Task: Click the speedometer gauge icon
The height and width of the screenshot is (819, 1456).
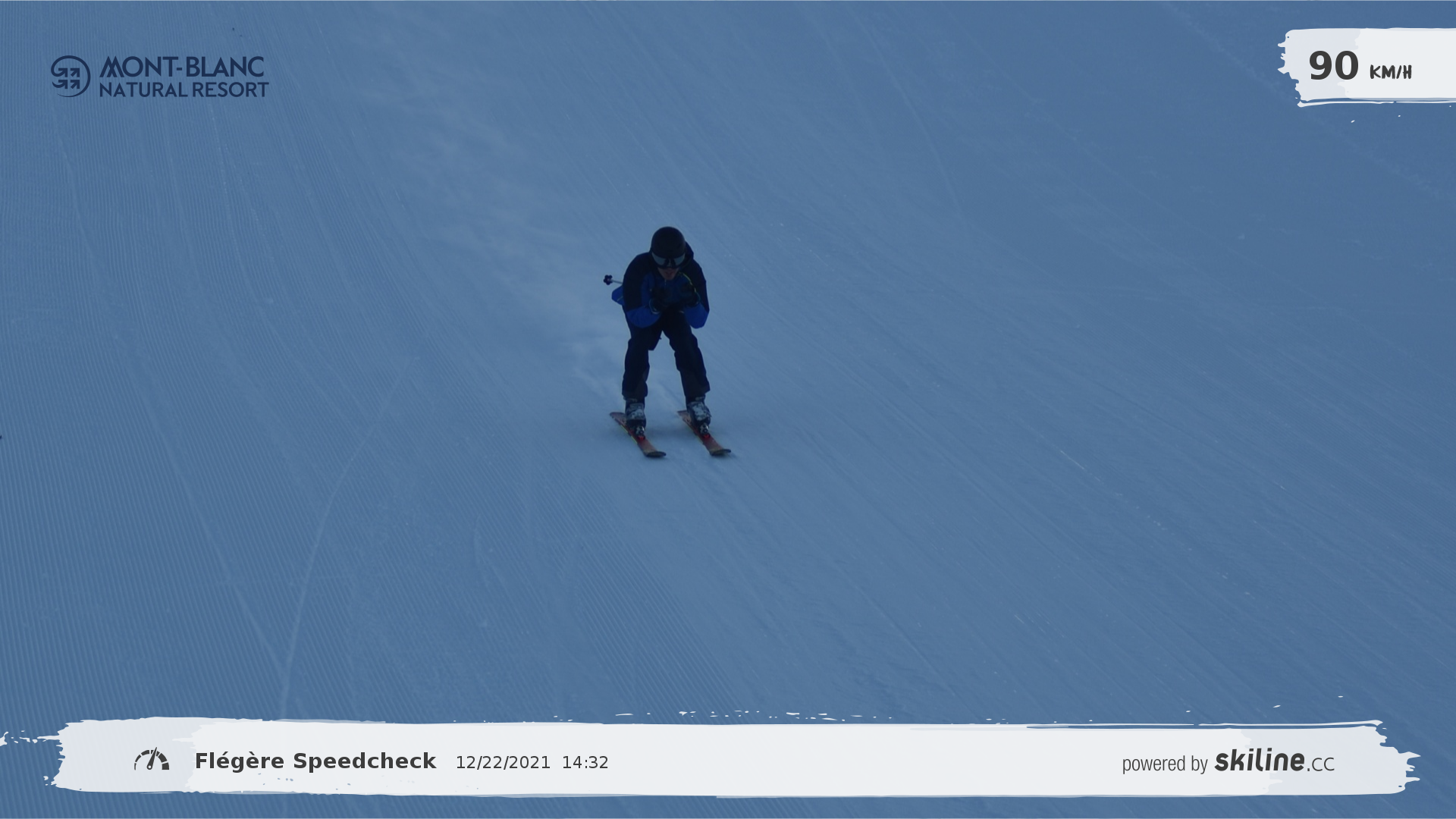Action: tap(152, 760)
